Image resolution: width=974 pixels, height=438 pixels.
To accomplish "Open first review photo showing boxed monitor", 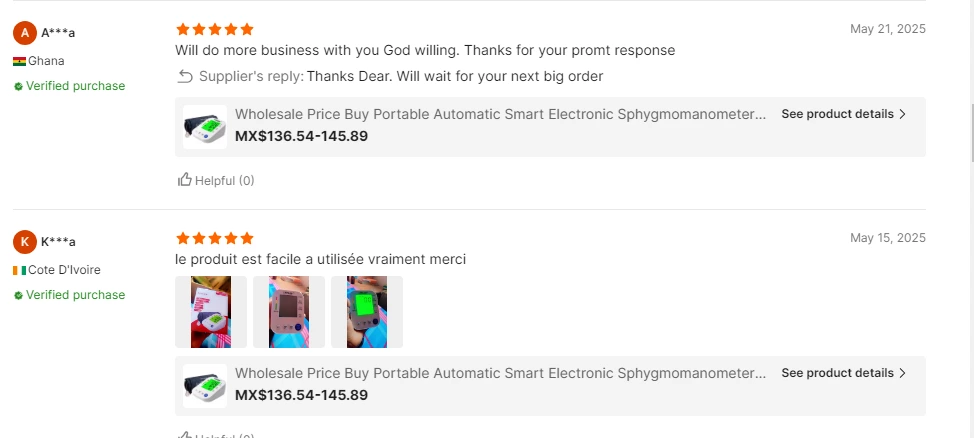I will (211, 312).
